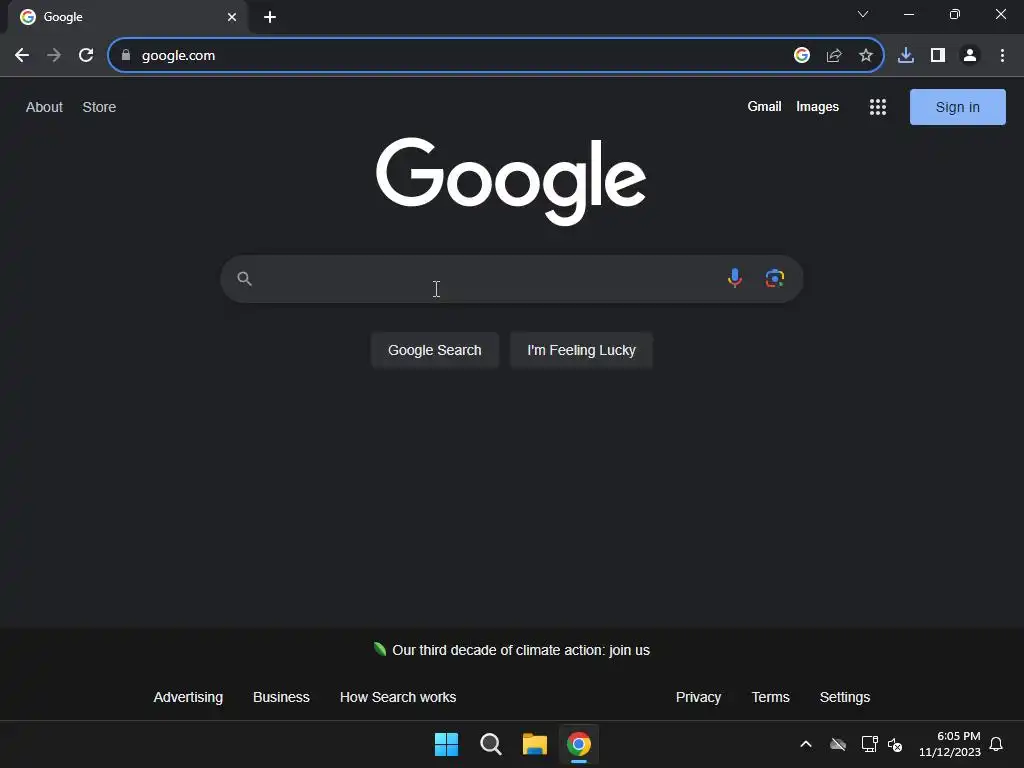Click the magnifier icon in the search box
1024x768 pixels.
244,279
